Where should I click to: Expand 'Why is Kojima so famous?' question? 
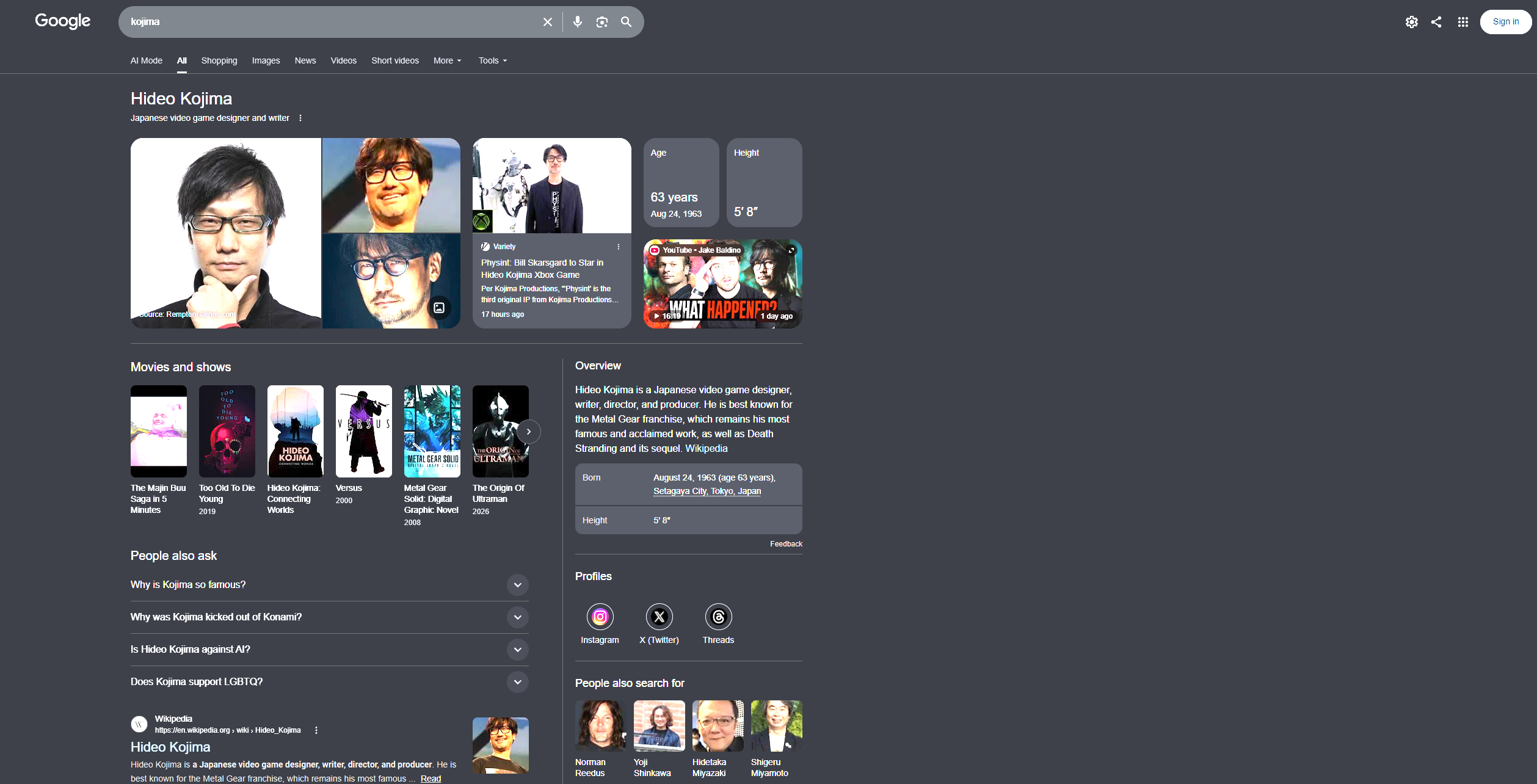[329, 585]
